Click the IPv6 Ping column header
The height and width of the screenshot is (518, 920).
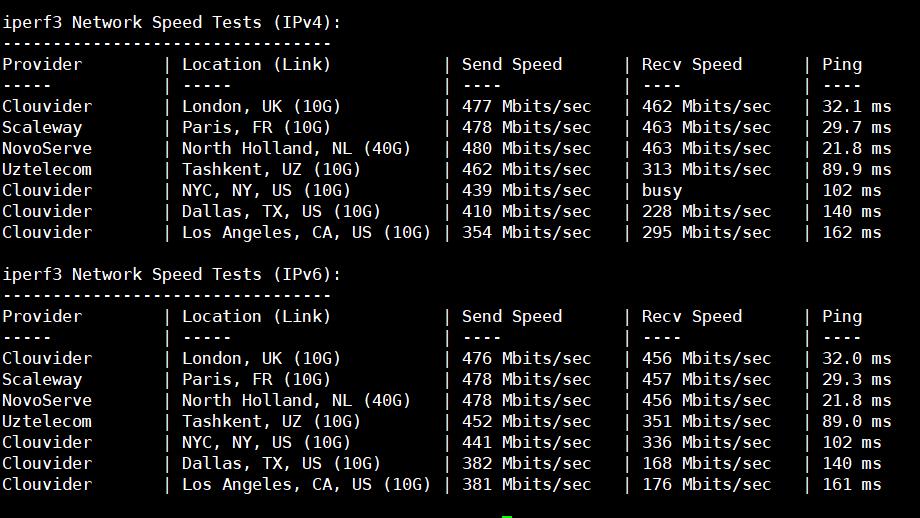click(x=842, y=316)
